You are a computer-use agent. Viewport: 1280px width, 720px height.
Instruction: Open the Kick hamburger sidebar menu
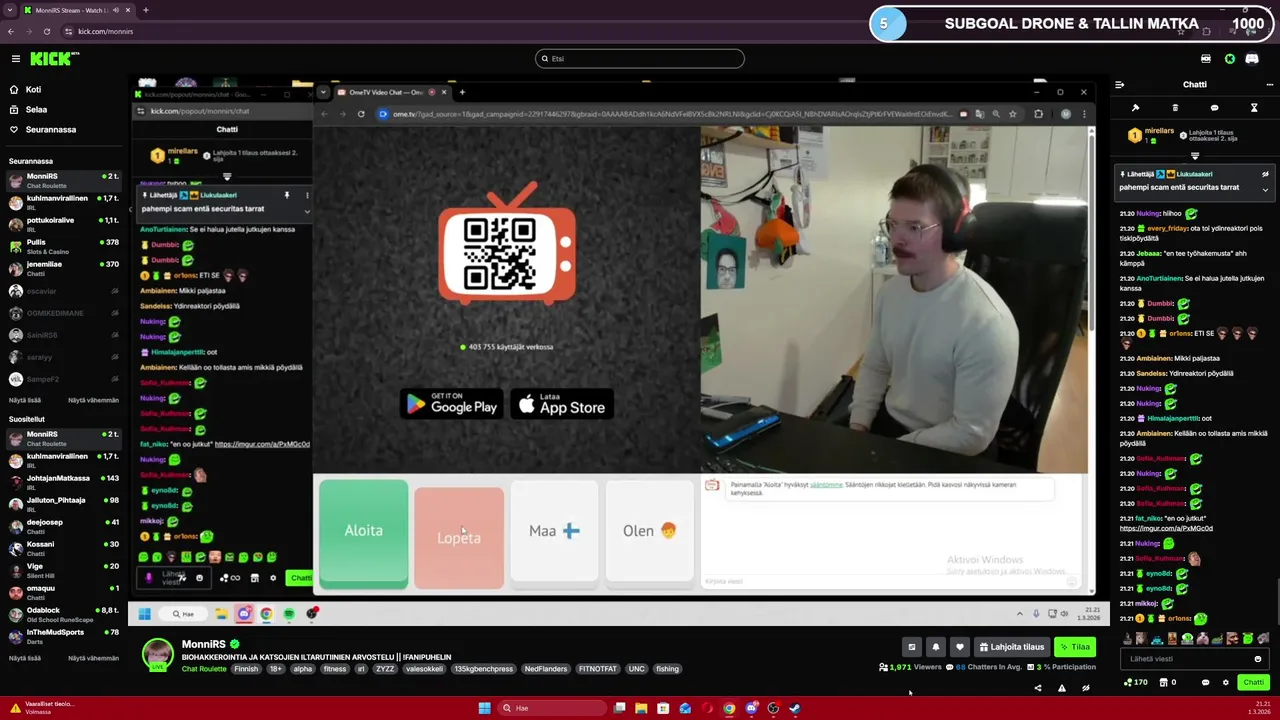tap(15, 59)
